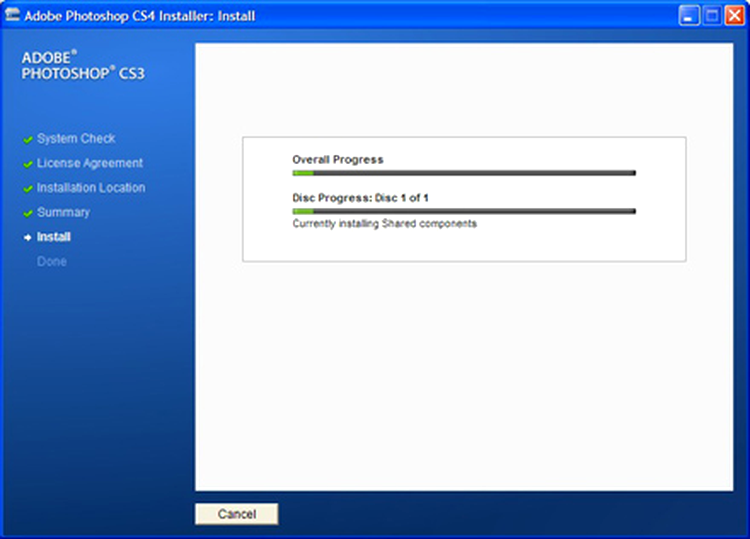Screen dimensions: 750x539
Task: Click the Overall Progress label
Action: tap(338, 160)
